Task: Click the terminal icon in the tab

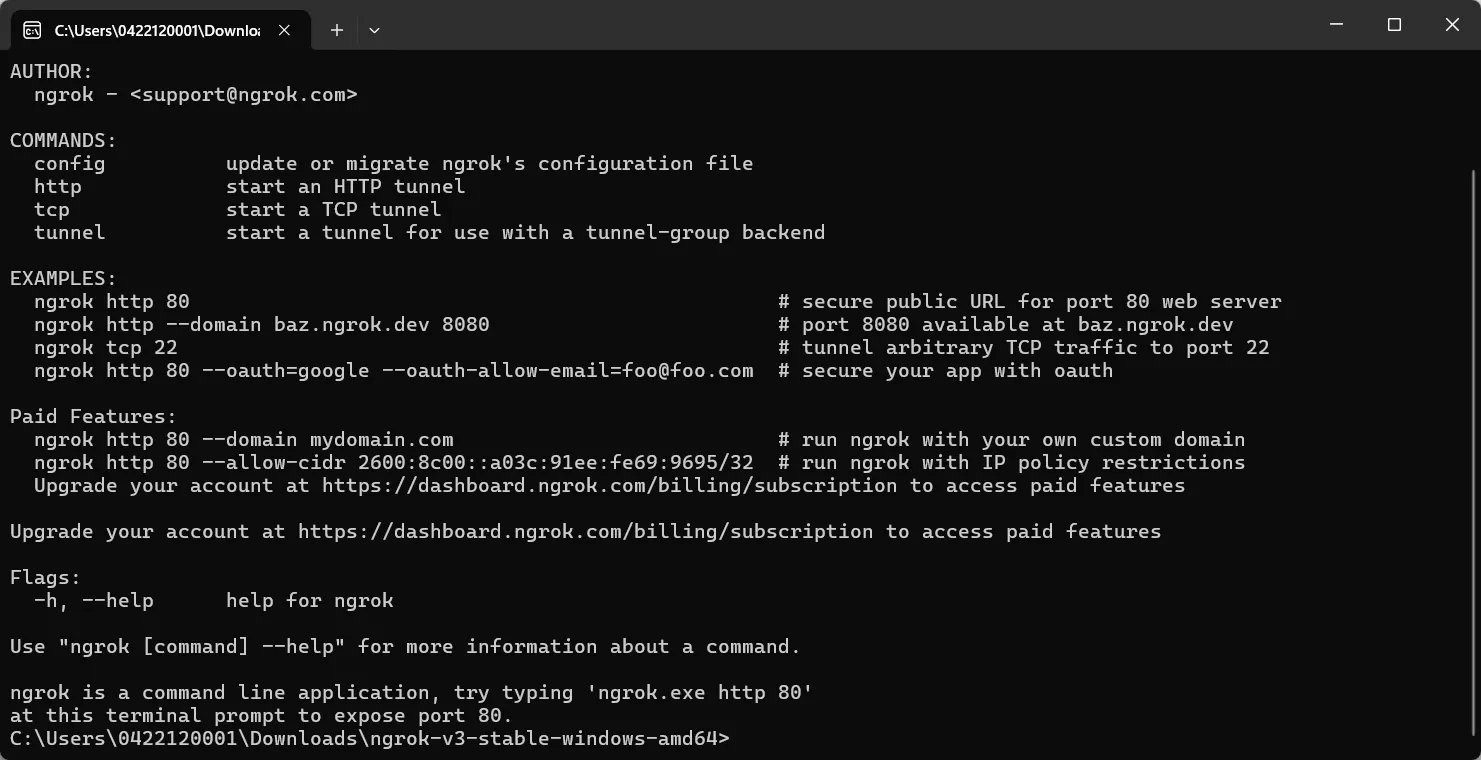Action: 32,30
